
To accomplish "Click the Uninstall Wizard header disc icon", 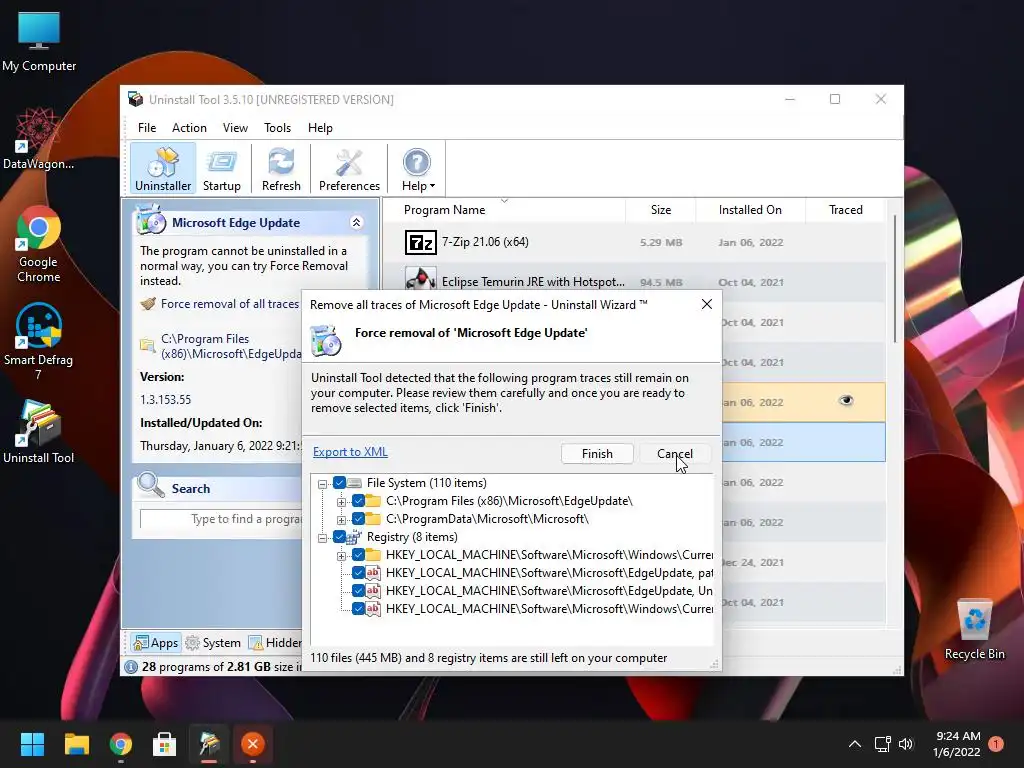I will tap(326, 340).
